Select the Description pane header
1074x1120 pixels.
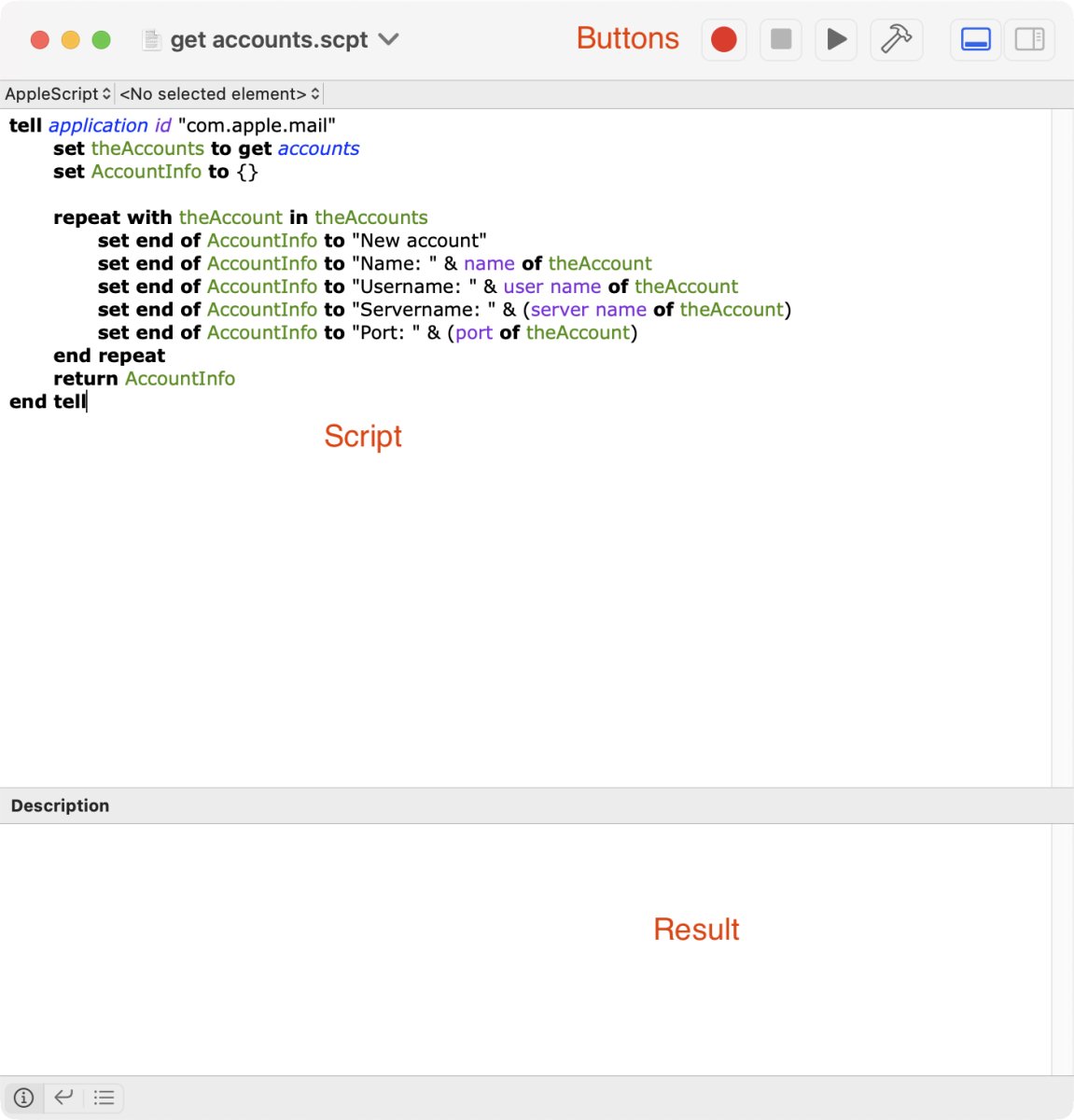(60, 805)
